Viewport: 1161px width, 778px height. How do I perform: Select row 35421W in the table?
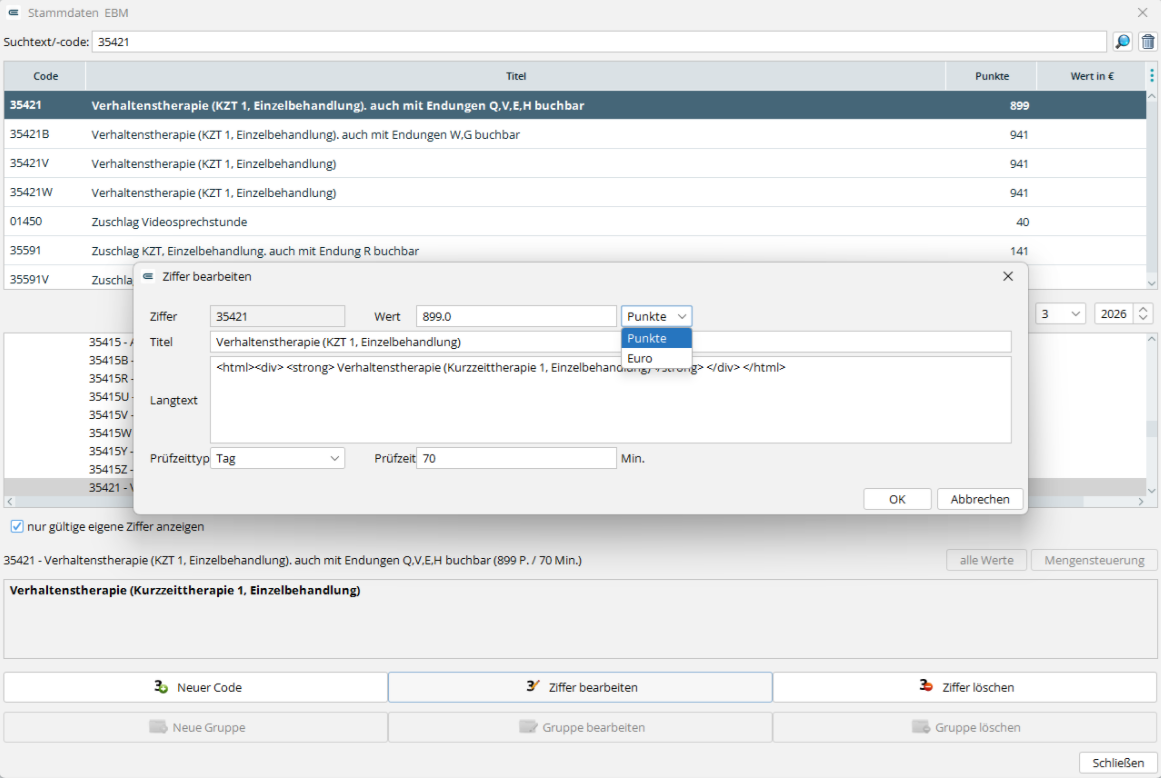[575, 192]
